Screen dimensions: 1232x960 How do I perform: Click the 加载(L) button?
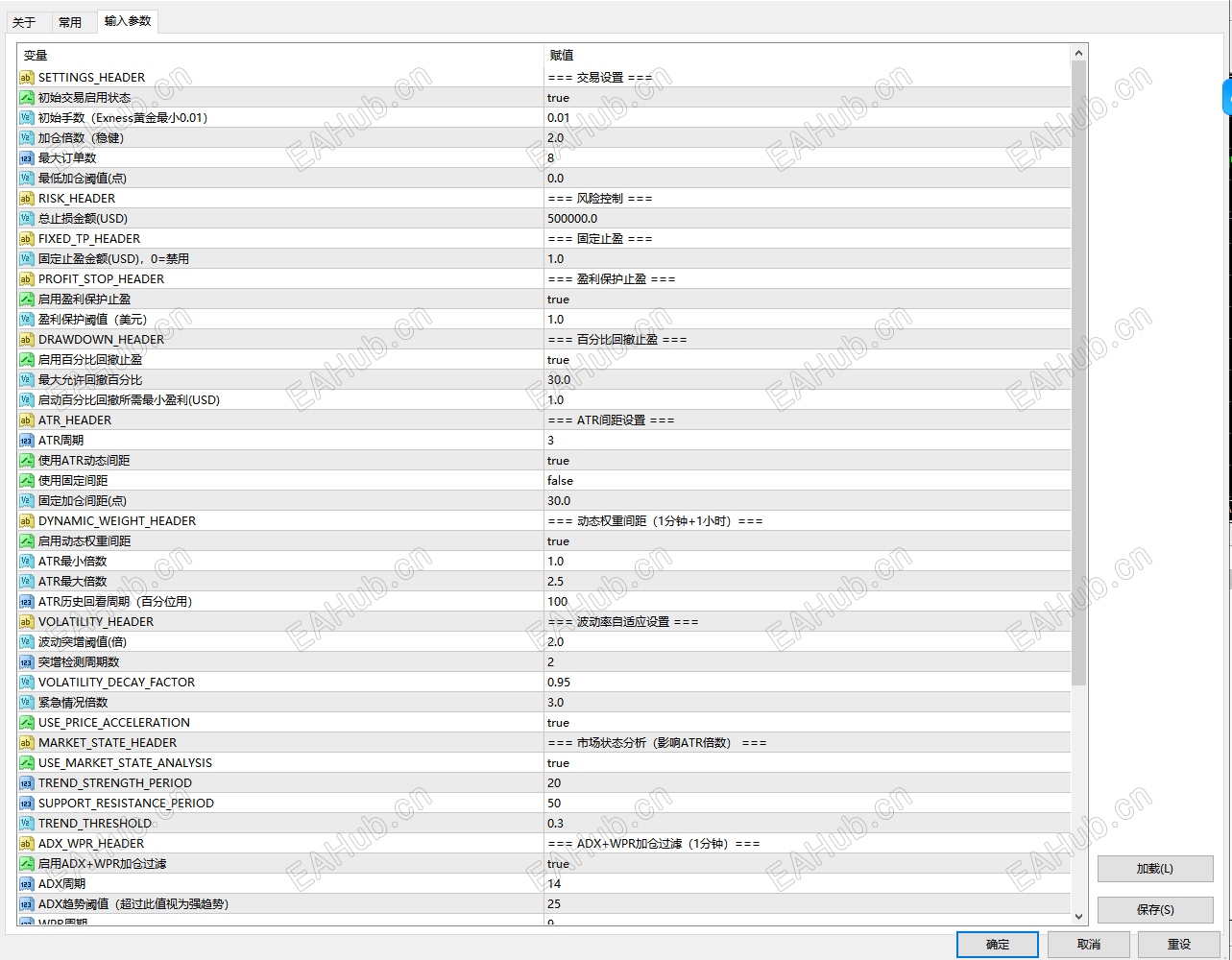(1155, 869)
